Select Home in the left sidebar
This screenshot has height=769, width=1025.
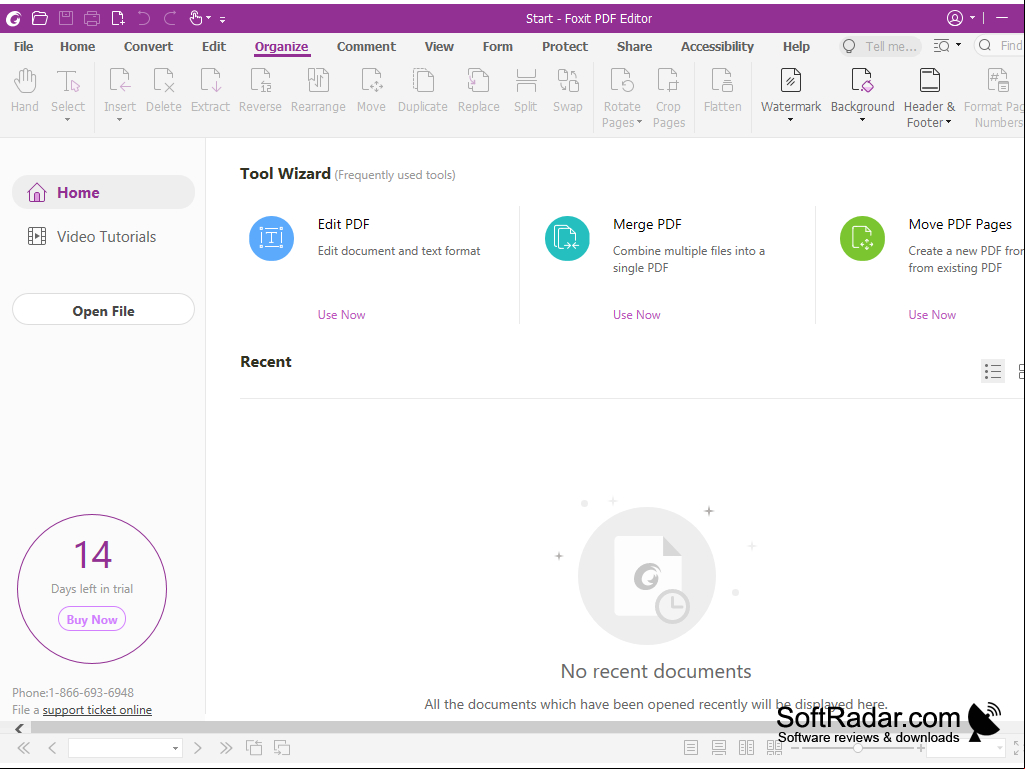pos(103,192)
